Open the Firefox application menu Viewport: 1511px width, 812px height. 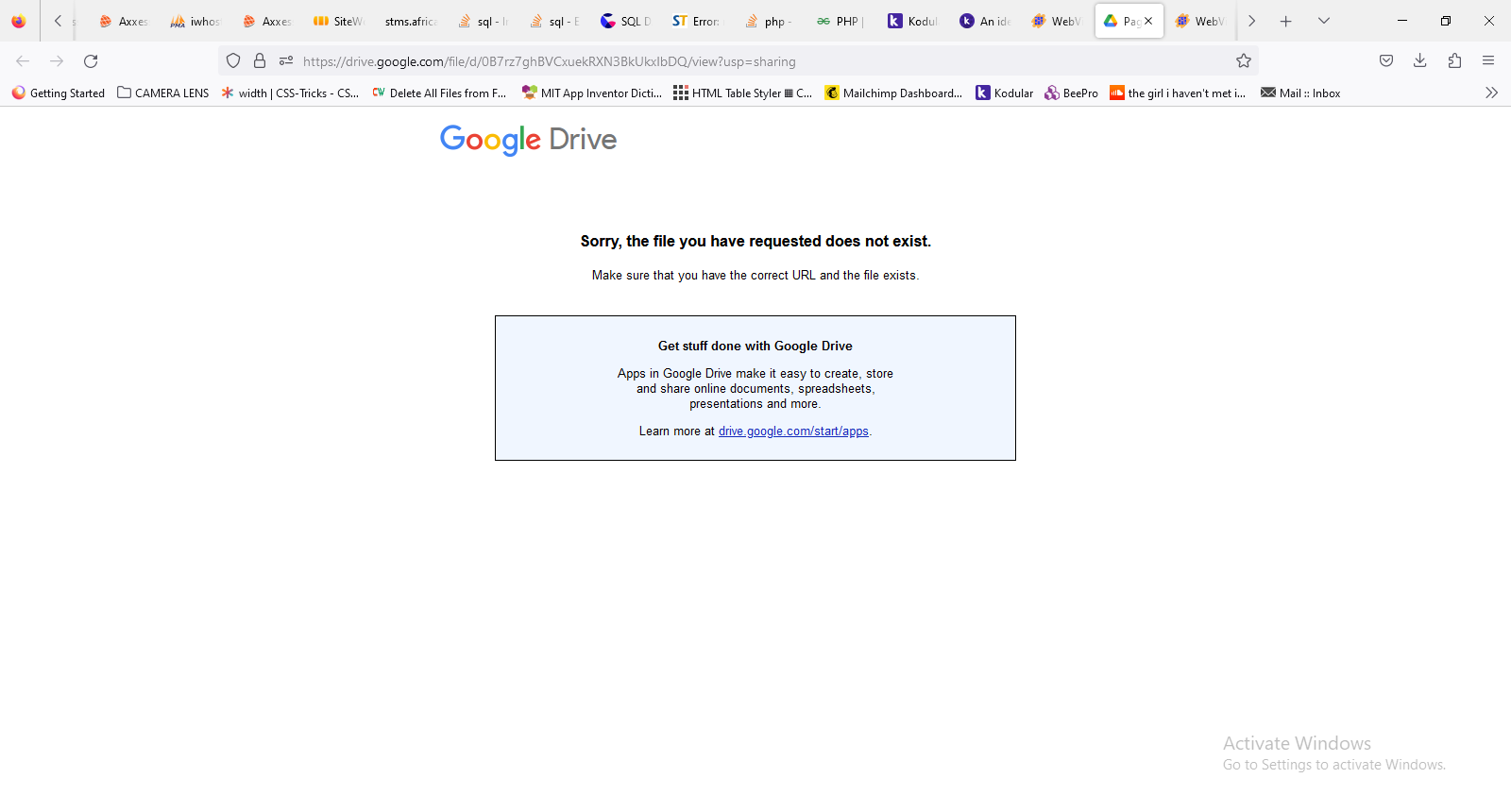(x=1488, y=61)
